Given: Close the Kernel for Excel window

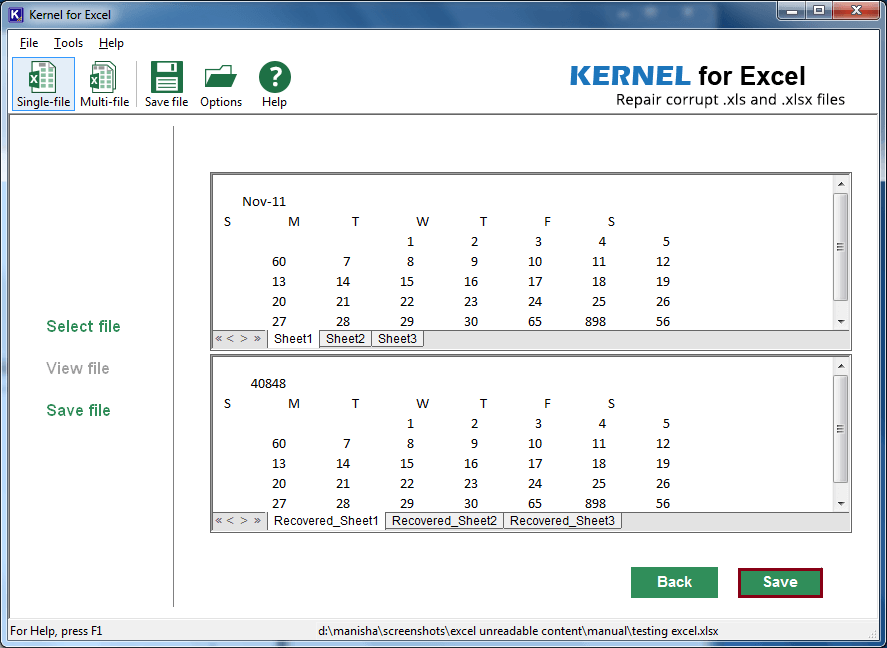Looking at the screenshot, I should pos(856,10).
